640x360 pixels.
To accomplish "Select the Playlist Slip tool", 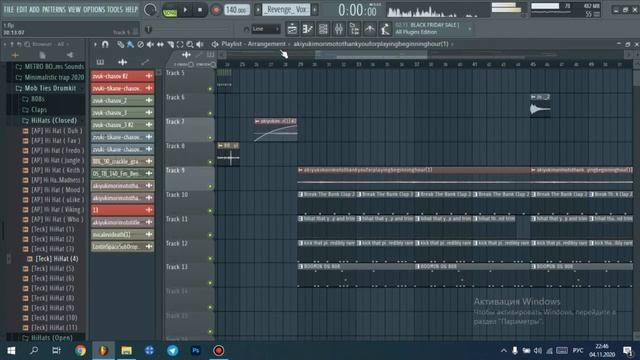I will pyautogui.click(x=160, y=44).
